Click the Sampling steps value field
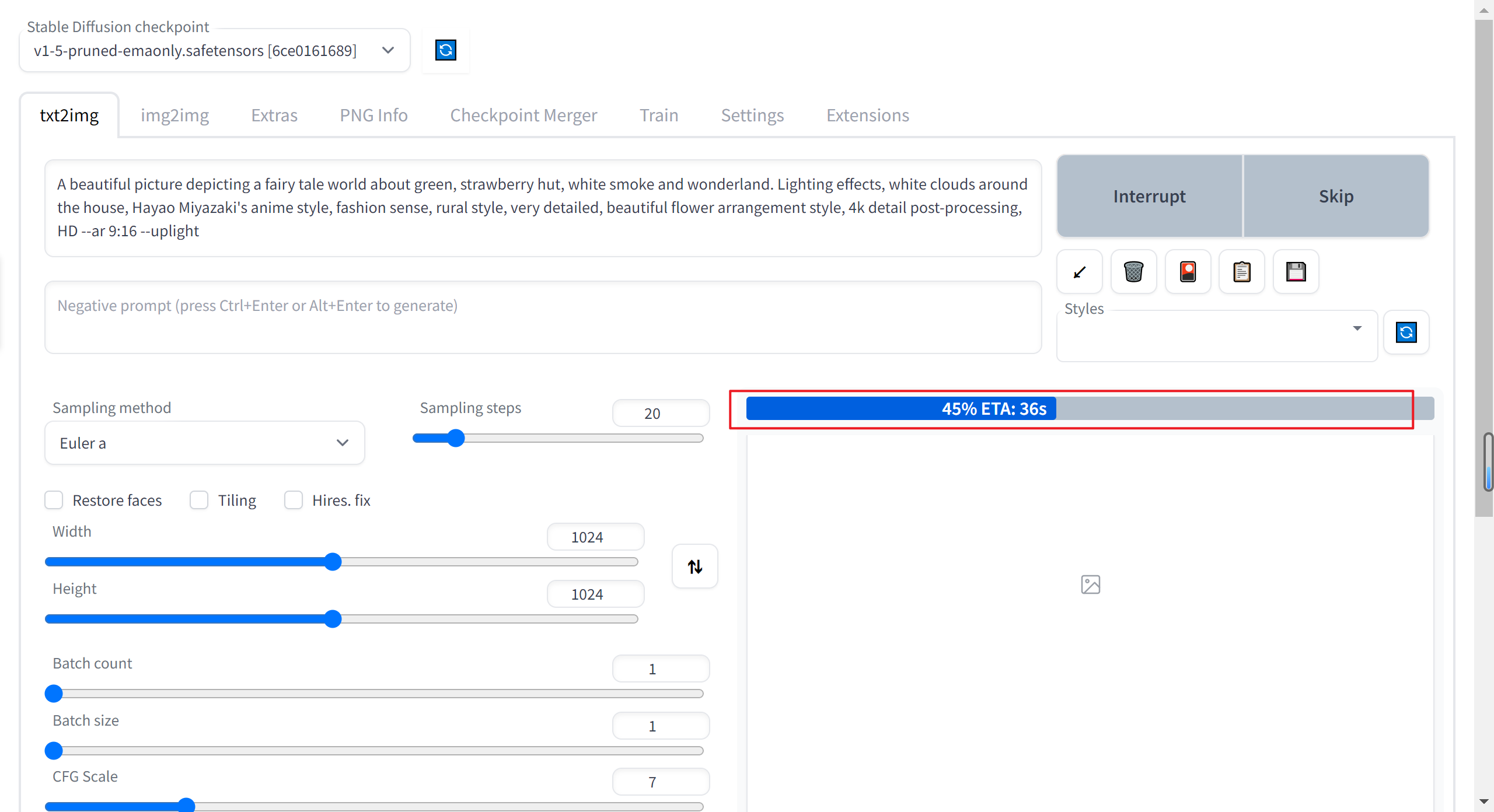Image resolution: width=1494 pixels, height=812 pixels. pyautogui.click(x=661, y=413)
